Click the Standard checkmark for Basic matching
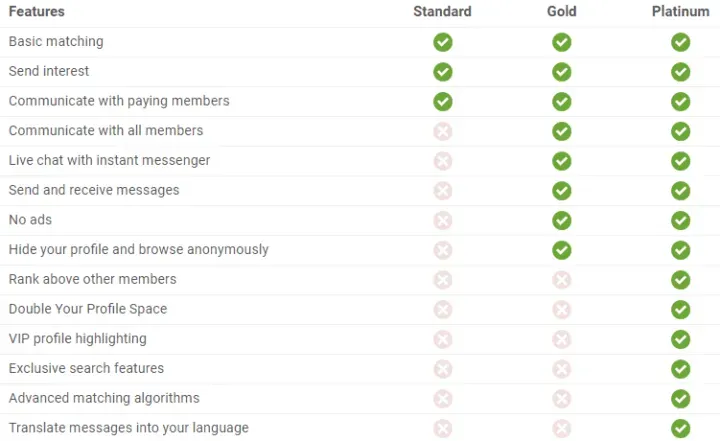 click(x=442, y=42)
